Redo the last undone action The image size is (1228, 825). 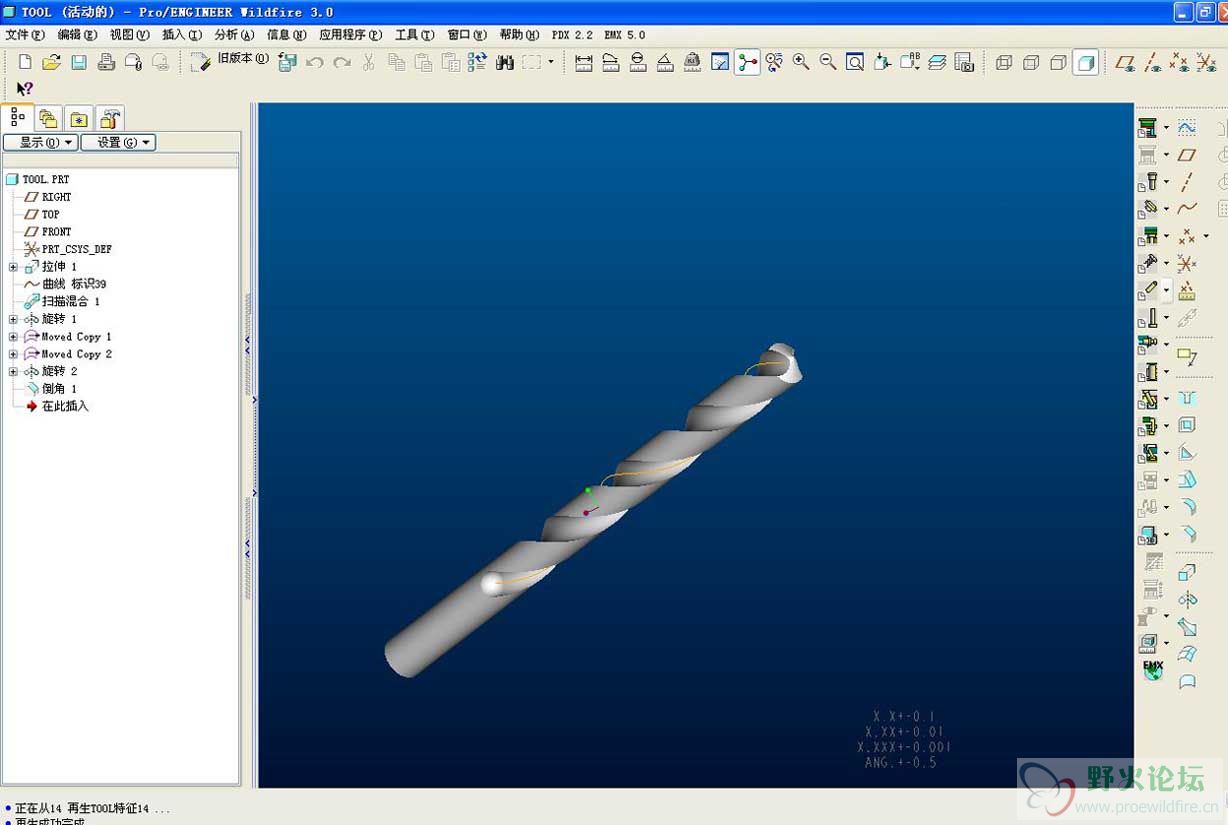pyautogui.click(x=342, y=62)
